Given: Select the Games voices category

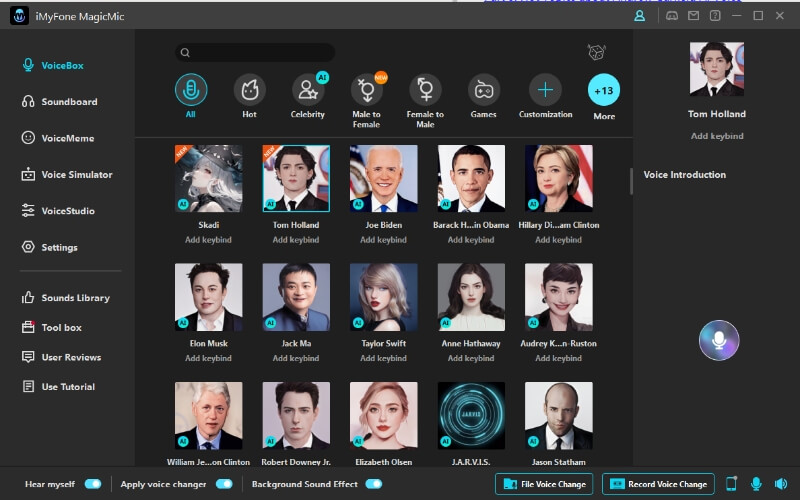Looking at the screenshot, I should coord(484,90).
